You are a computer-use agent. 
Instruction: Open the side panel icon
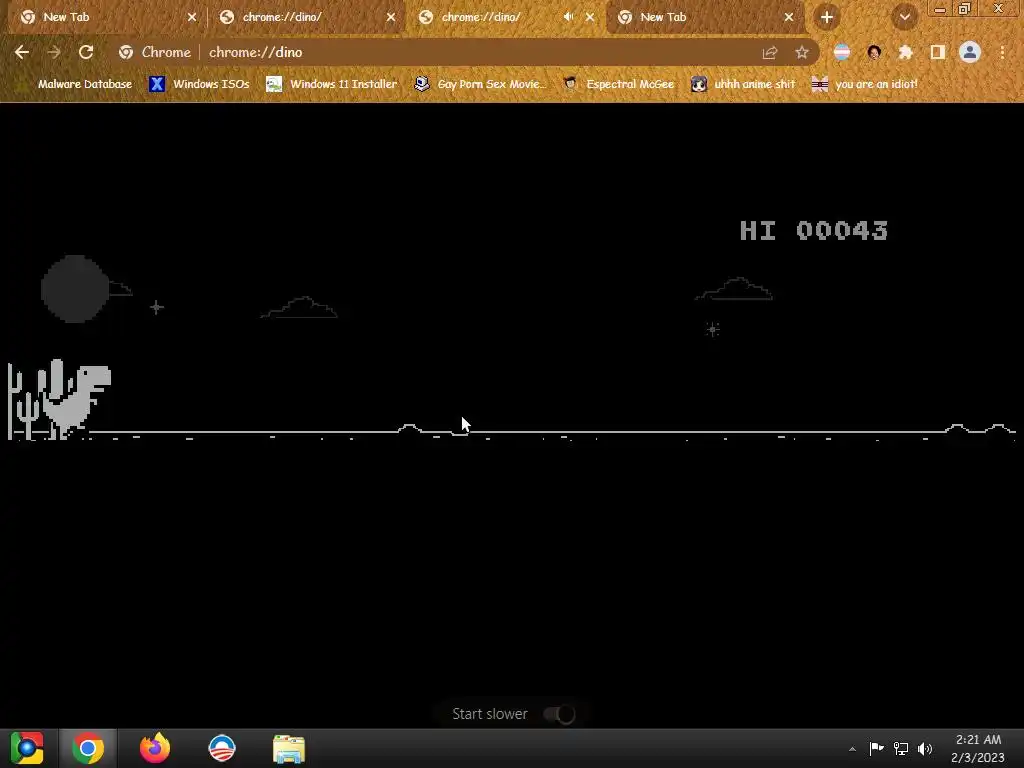pos(938,52)
